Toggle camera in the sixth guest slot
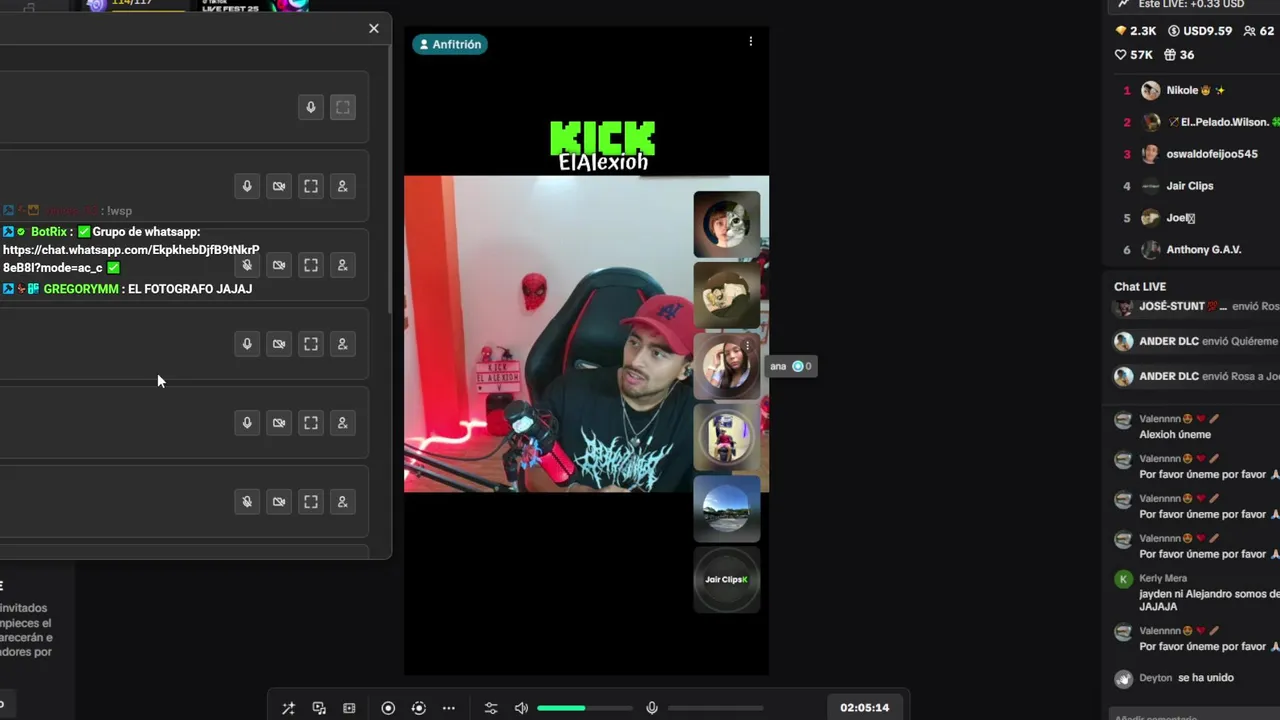The image size is (1280, 720). pos(279,502)
